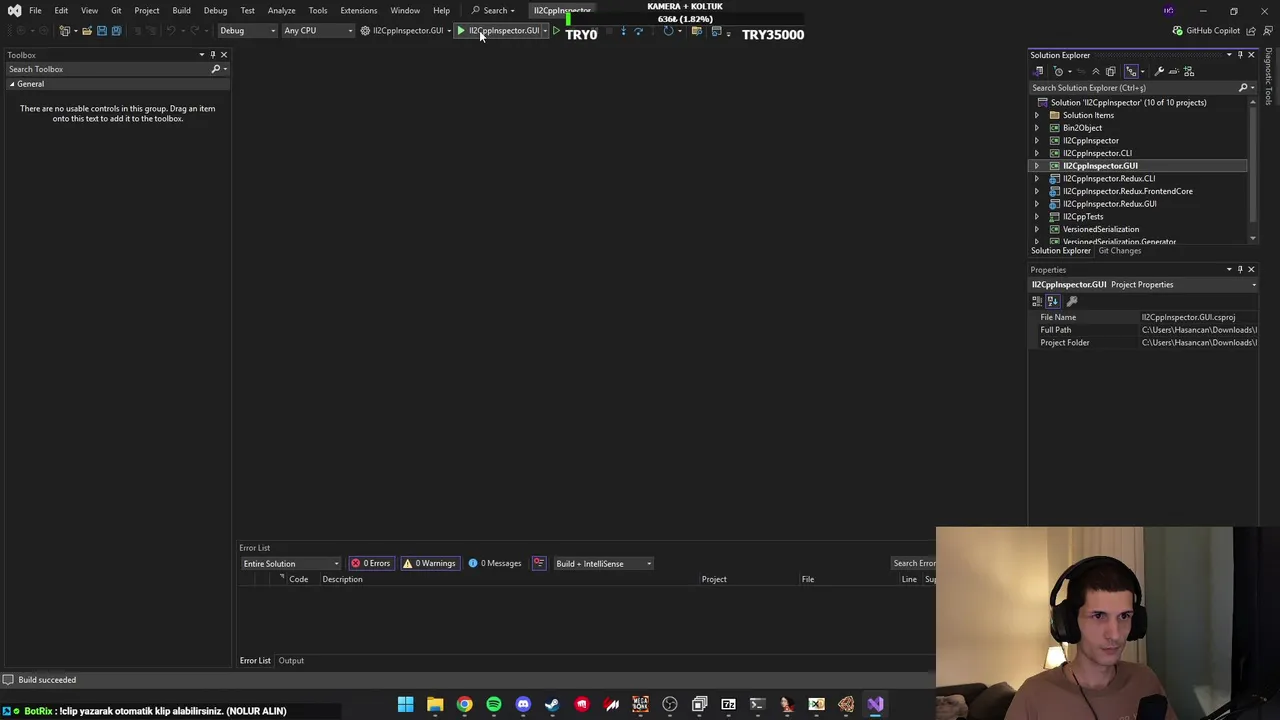1280x720 pixels.
Task: Click the Error List filter icon
Action: pos(539,563)
